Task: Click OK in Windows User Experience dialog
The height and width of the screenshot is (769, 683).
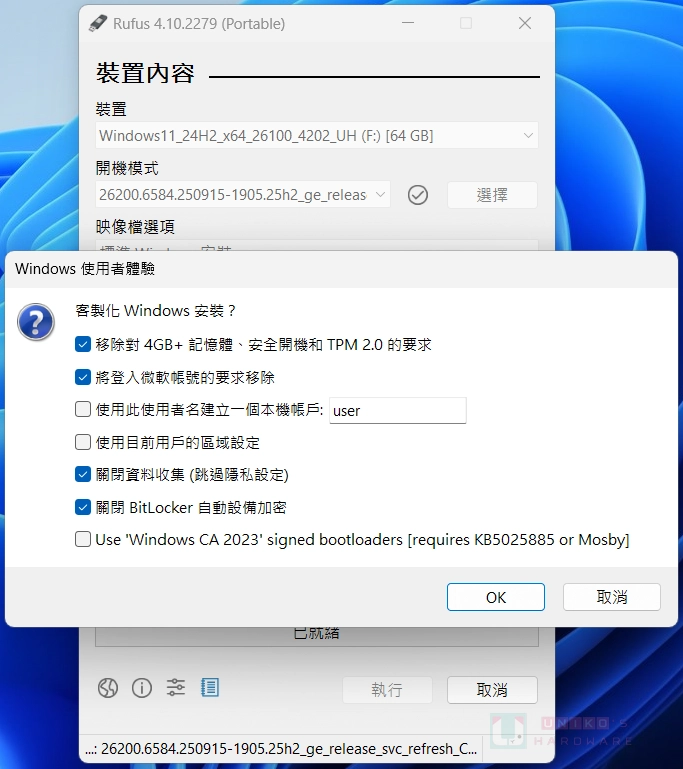Action: [496, 597]
